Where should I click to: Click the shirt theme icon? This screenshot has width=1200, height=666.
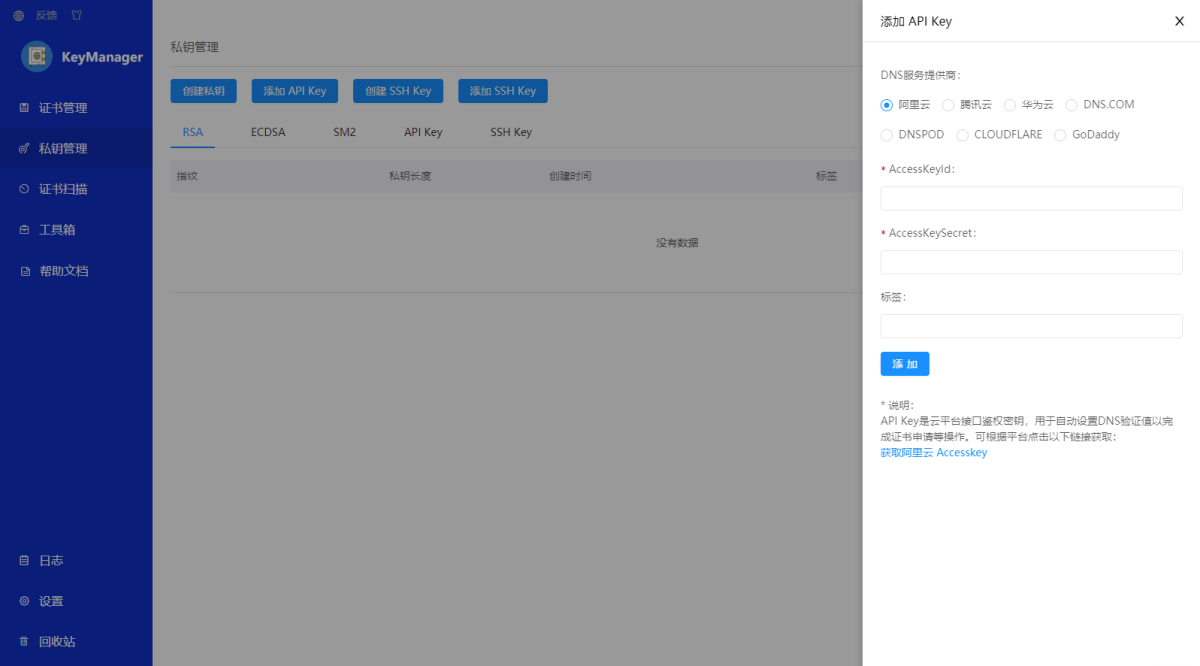pyautogui.click(x=77, y=16)
